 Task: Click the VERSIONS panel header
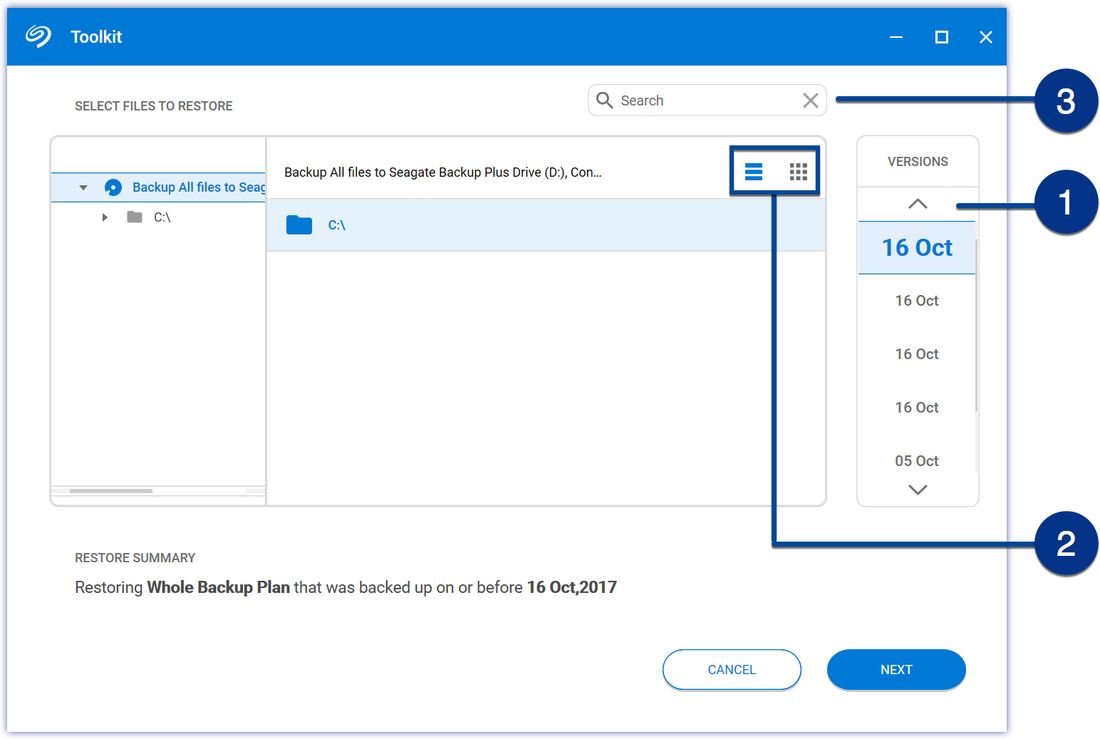tap(917, 160)
